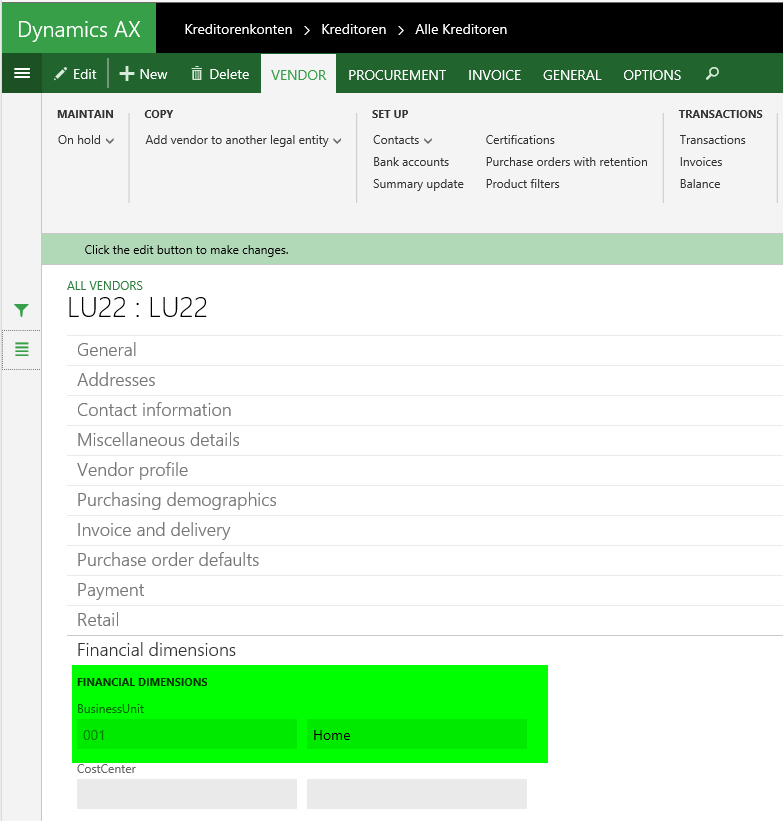Expand the On hold dropdown

(86, 140)
